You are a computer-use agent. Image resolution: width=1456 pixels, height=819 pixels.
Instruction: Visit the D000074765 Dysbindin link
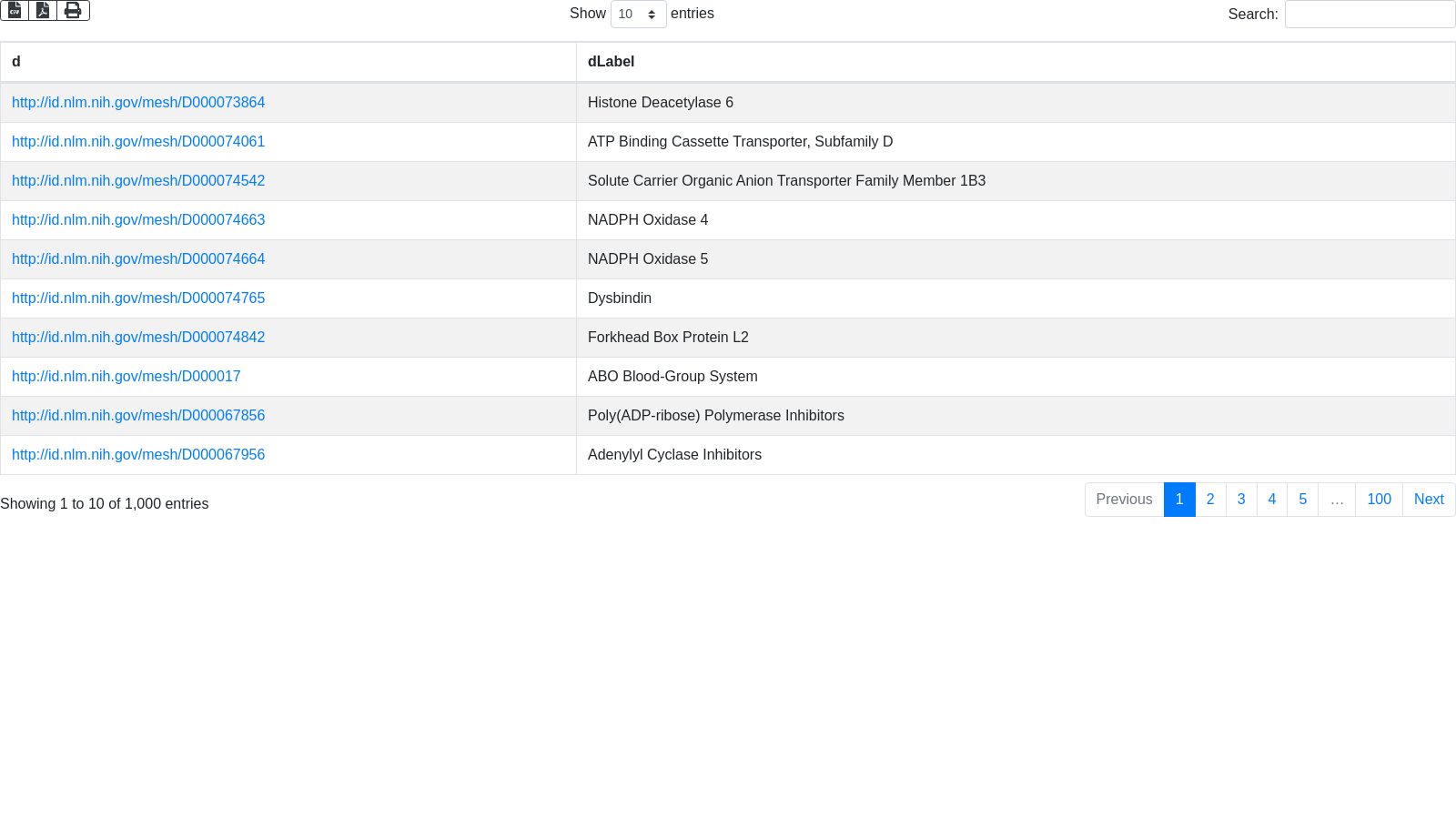(x=138, y=298)
